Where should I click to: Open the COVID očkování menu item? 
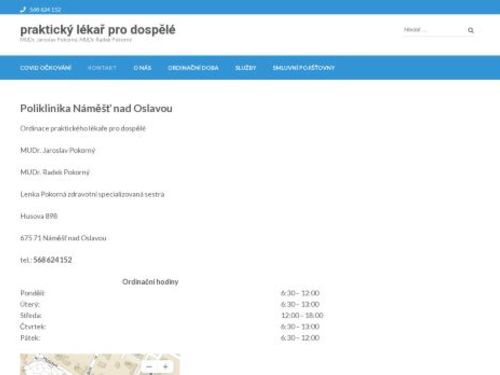[46, 68]
